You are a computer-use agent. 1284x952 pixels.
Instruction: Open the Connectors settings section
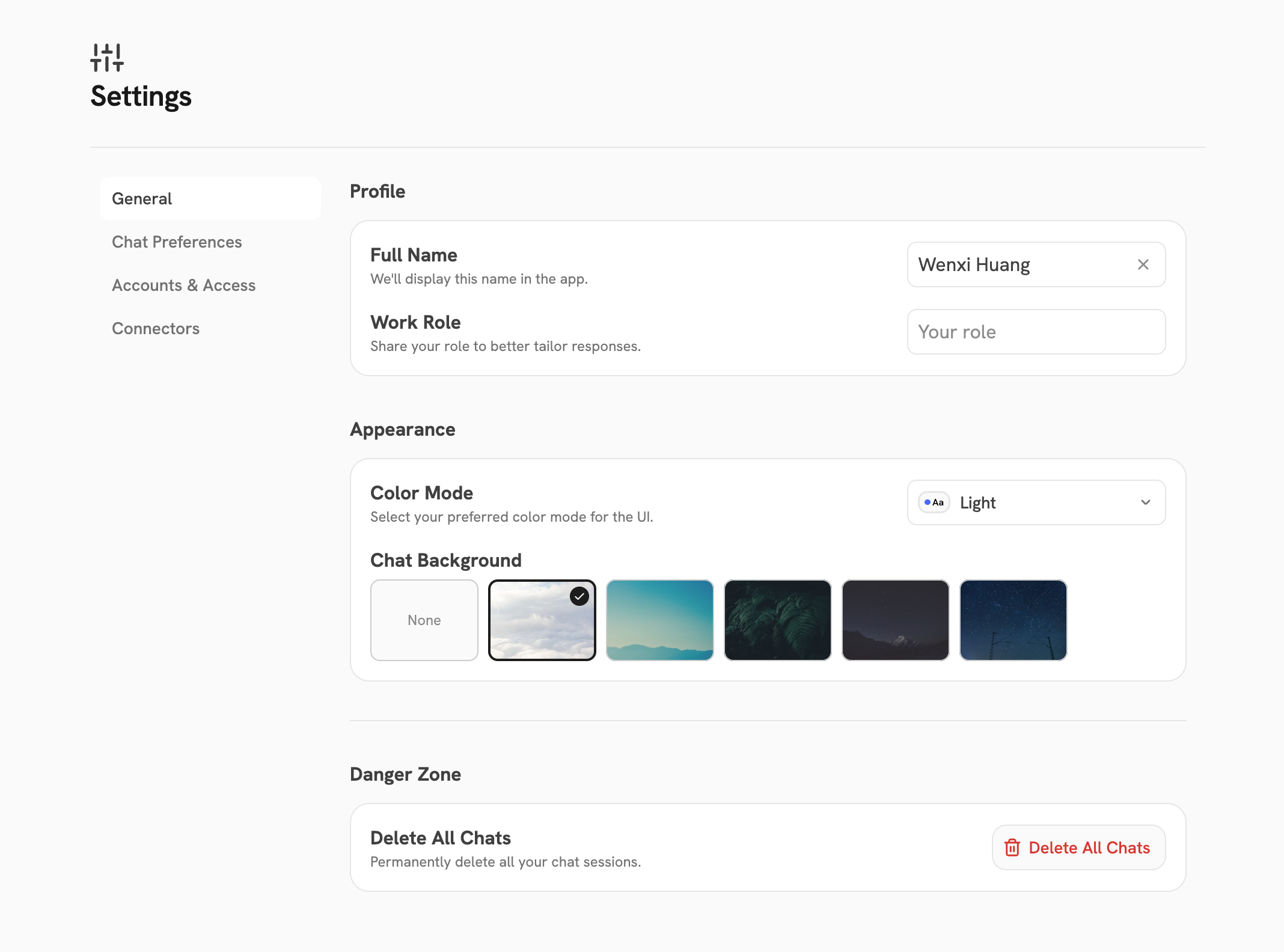(155, 328)
